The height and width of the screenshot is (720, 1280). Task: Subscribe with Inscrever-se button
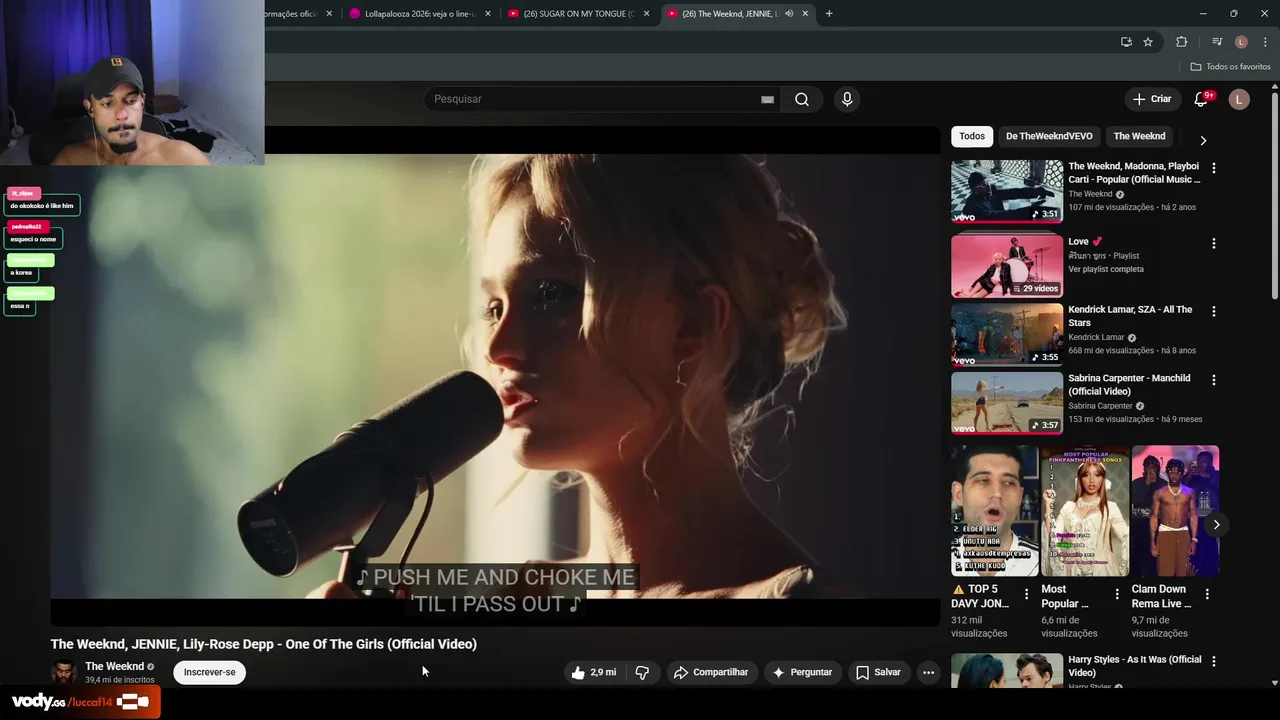click(x=210, y=672)
